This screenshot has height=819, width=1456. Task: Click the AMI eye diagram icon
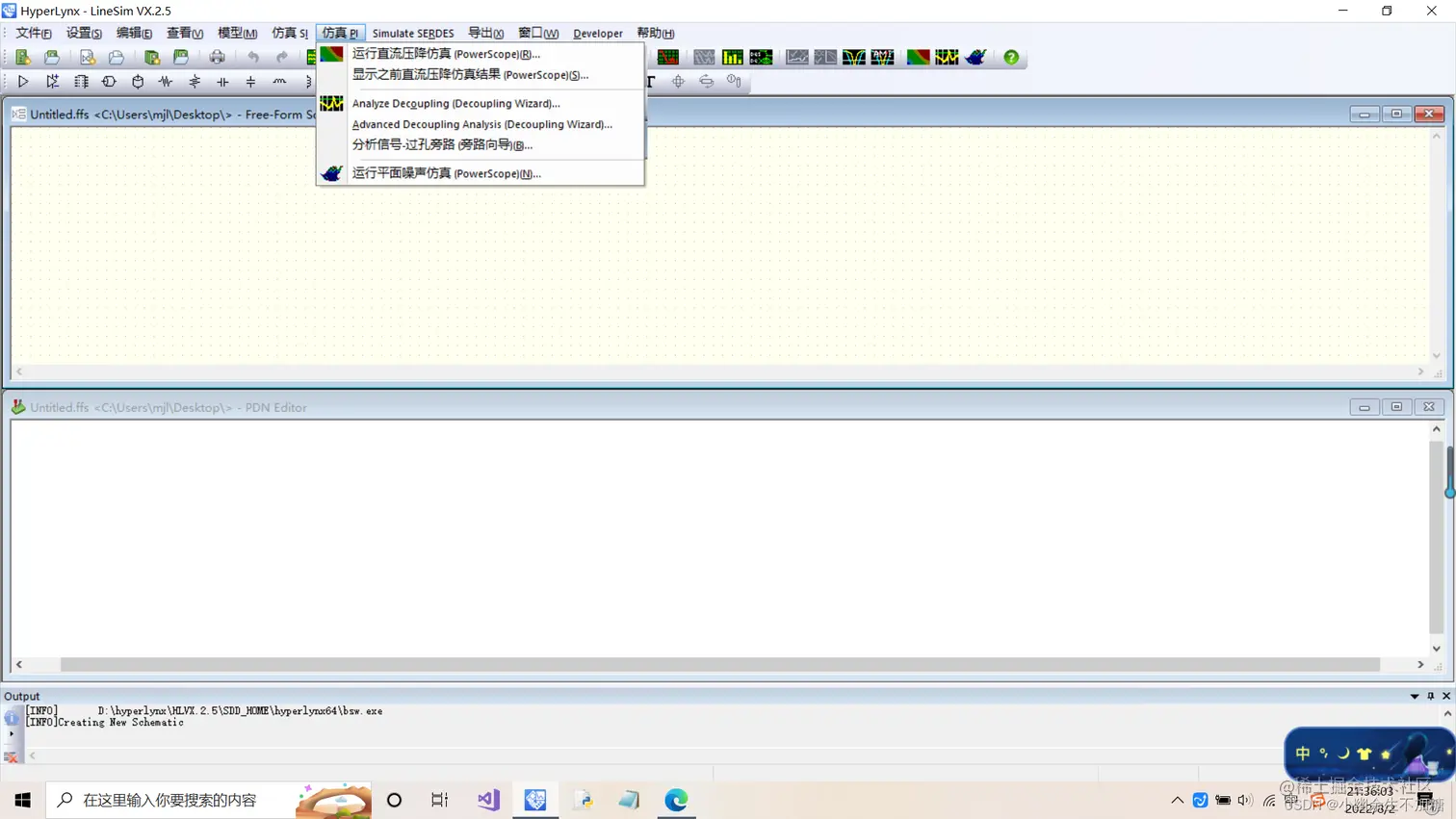point(883,58)
